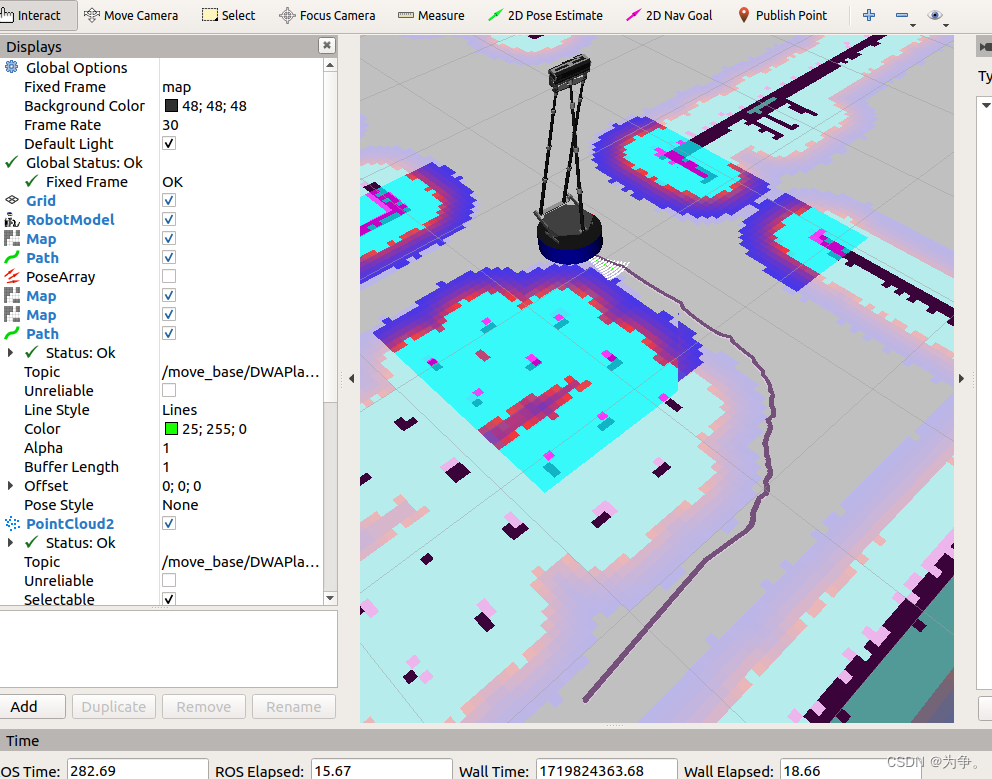The image size is (992, 779).
Task: Expand the PointCloud2 Status entry
Action: [10, 542]
